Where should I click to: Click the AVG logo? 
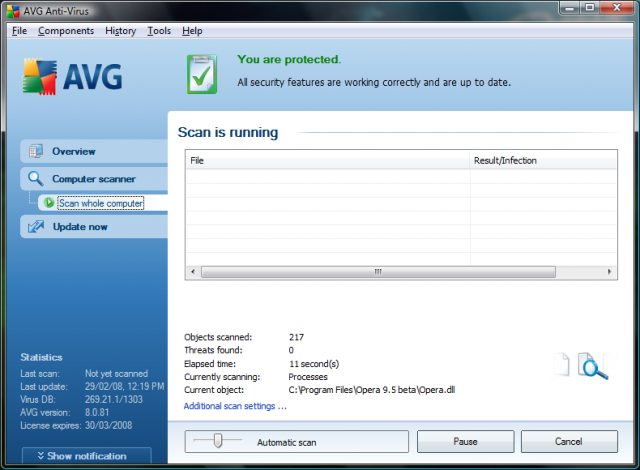coord(72,77)
